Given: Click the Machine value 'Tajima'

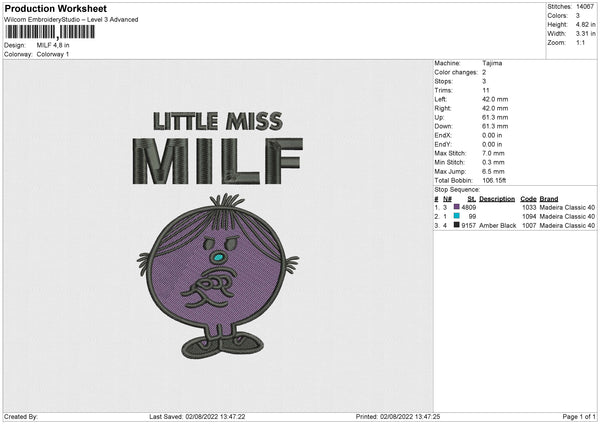Looking at the screenshot, I should (x=492, y=63).
